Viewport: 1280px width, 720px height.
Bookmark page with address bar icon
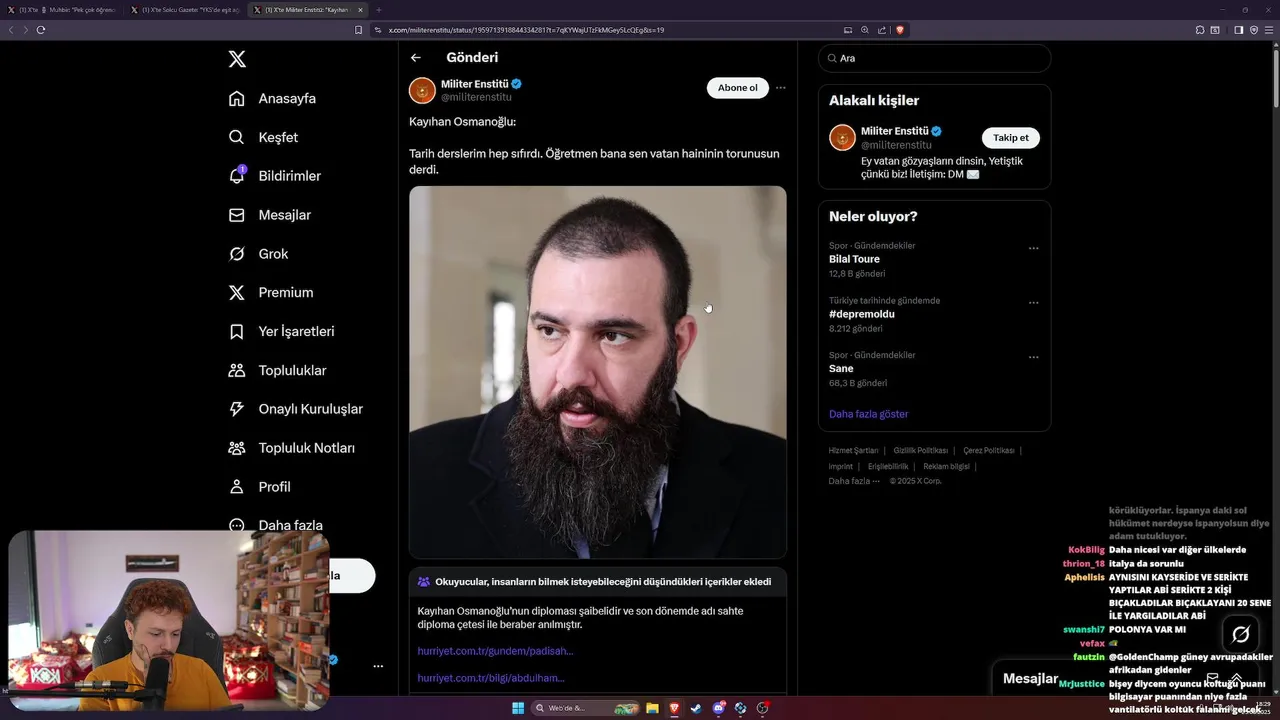[x=359, y=30]
